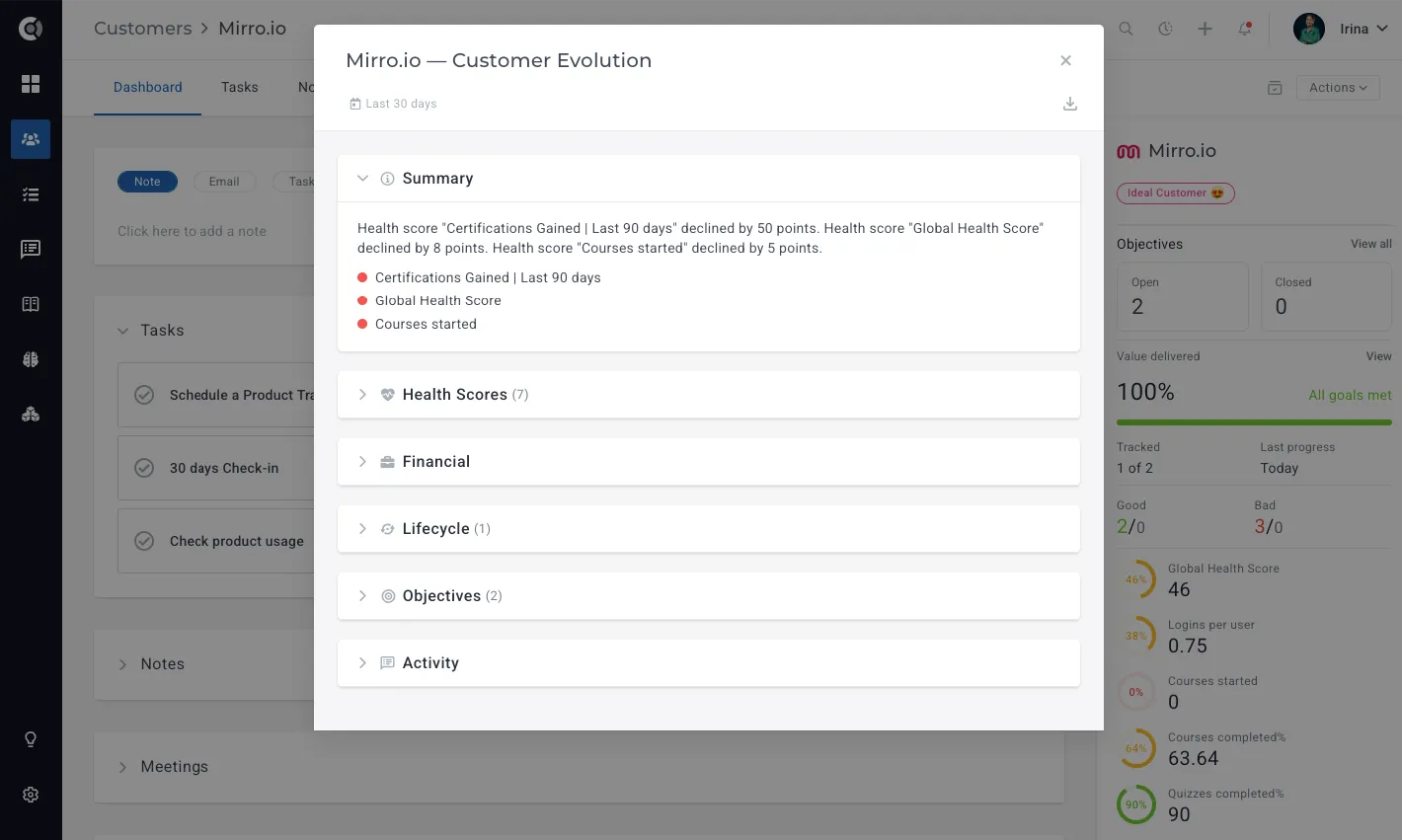Open the messages icon in sidebar

31,249
